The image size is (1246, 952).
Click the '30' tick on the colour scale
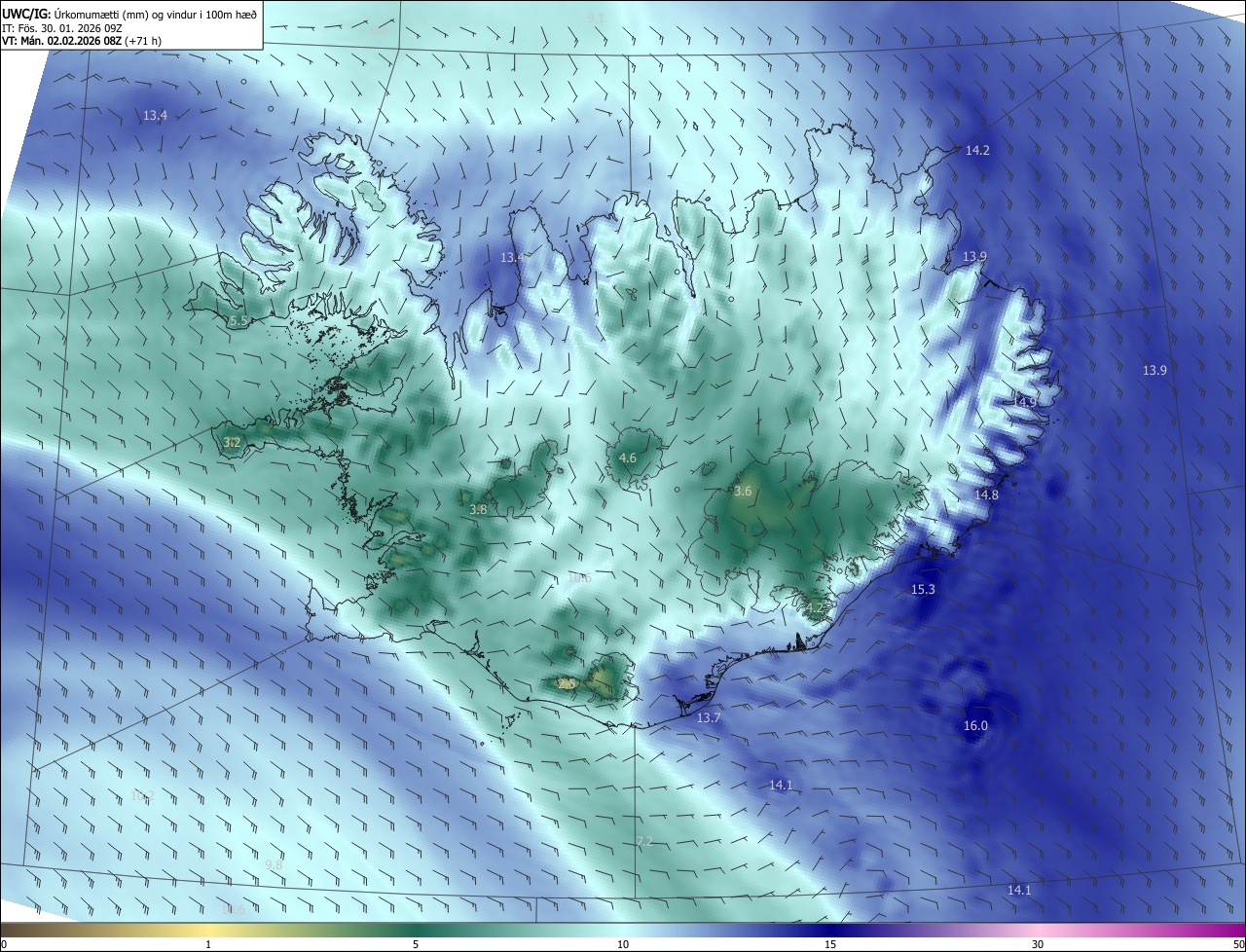tap(1038, 945)
